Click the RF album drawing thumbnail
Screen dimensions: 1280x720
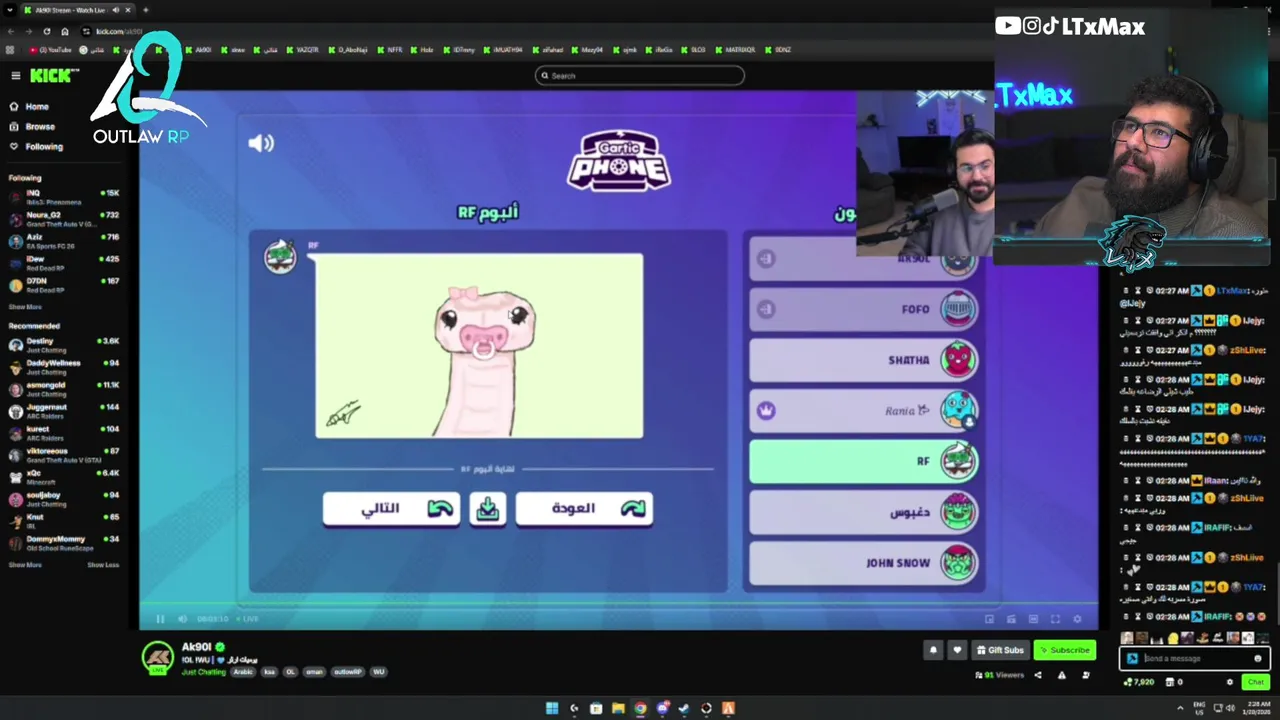[x=479, y=346]
